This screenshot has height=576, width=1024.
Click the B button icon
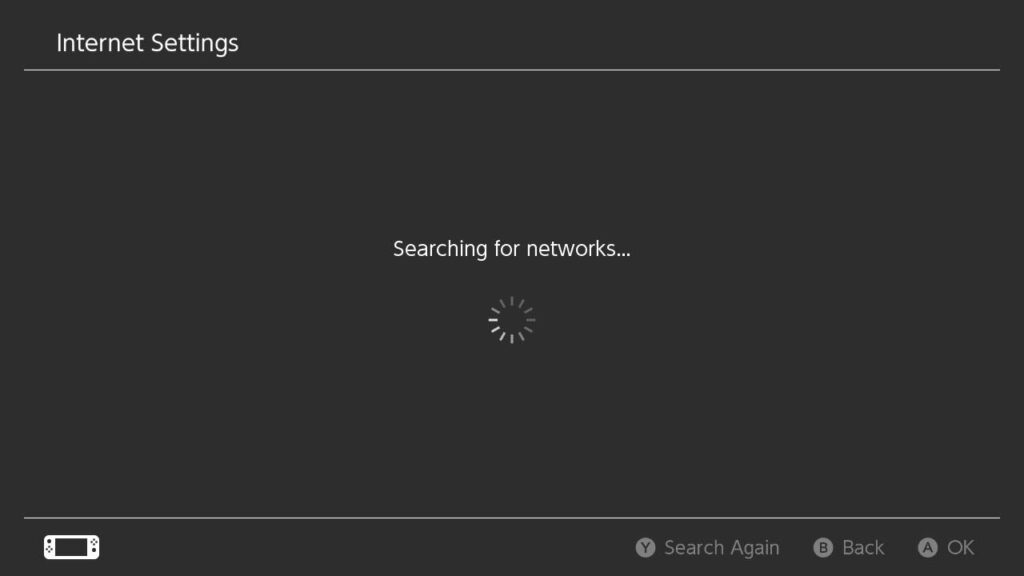point(823,547)
